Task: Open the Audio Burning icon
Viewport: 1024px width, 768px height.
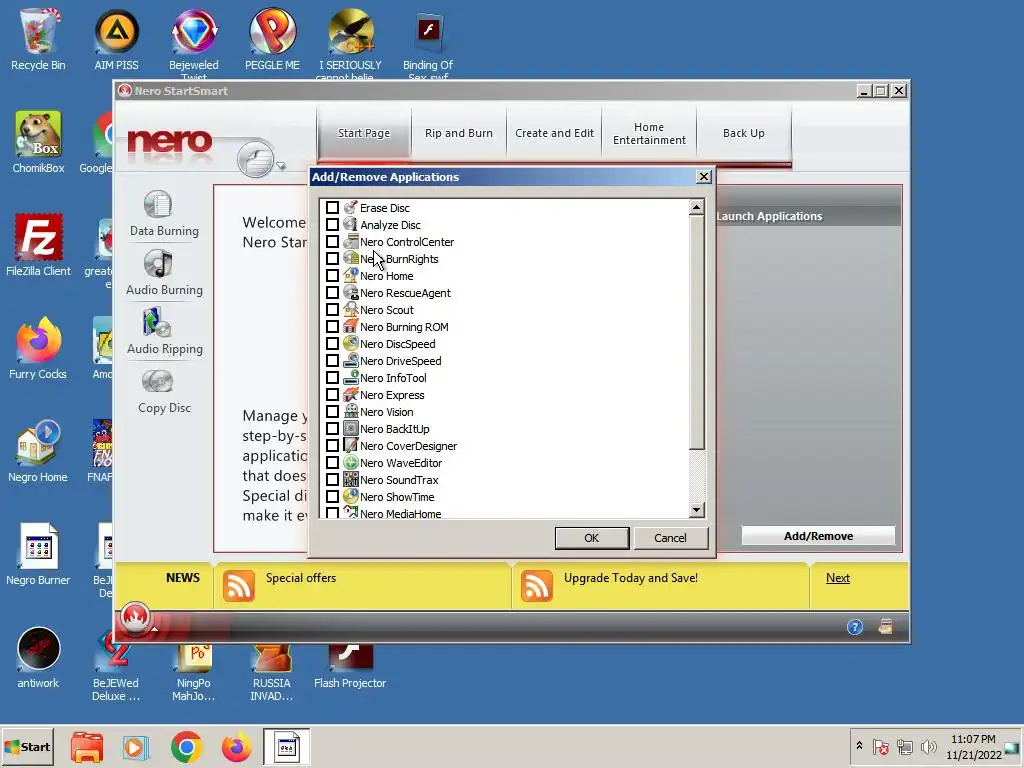Action: (x=157, y=263)
